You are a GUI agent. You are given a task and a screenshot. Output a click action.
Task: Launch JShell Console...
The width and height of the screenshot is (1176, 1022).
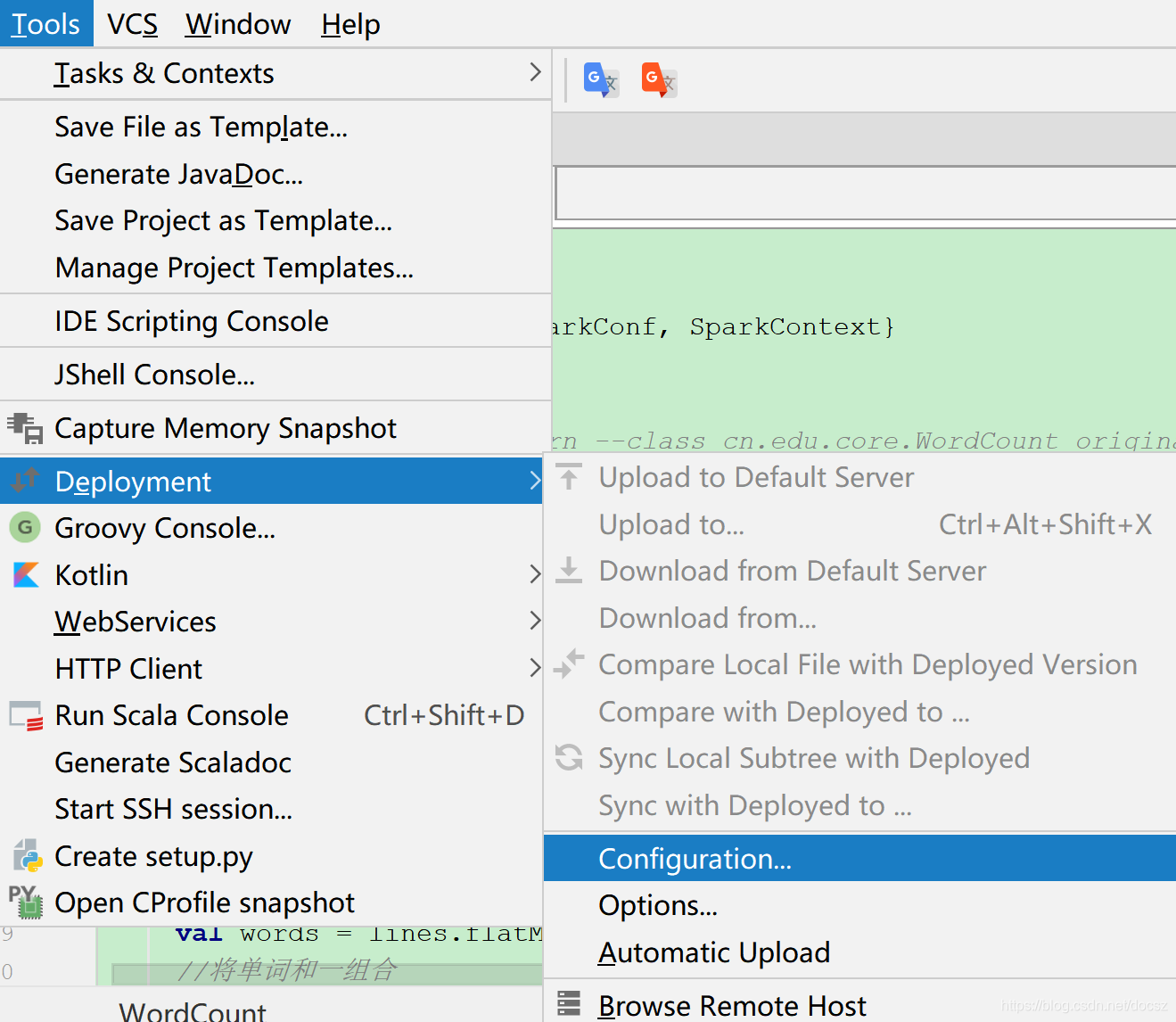[x=275, y=375]
